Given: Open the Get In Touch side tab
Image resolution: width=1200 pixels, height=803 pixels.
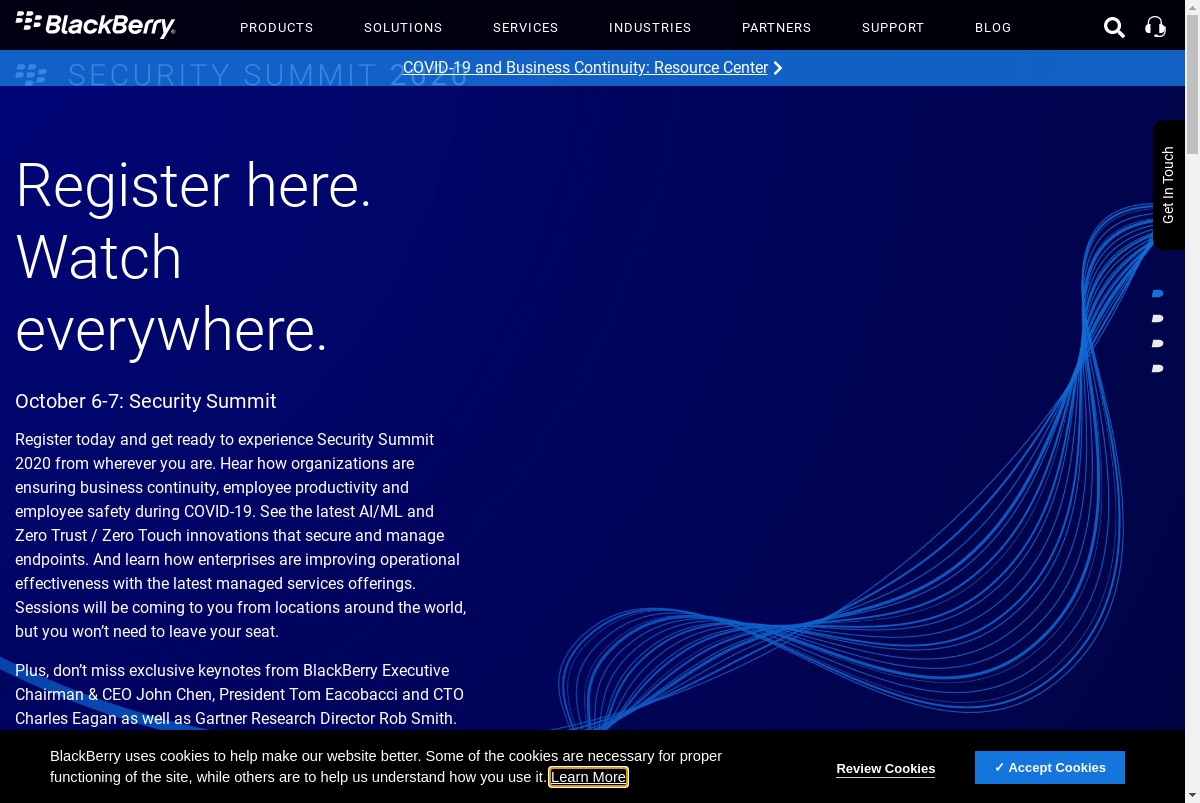Looking at the screenshot, I should click(1168, 185).
